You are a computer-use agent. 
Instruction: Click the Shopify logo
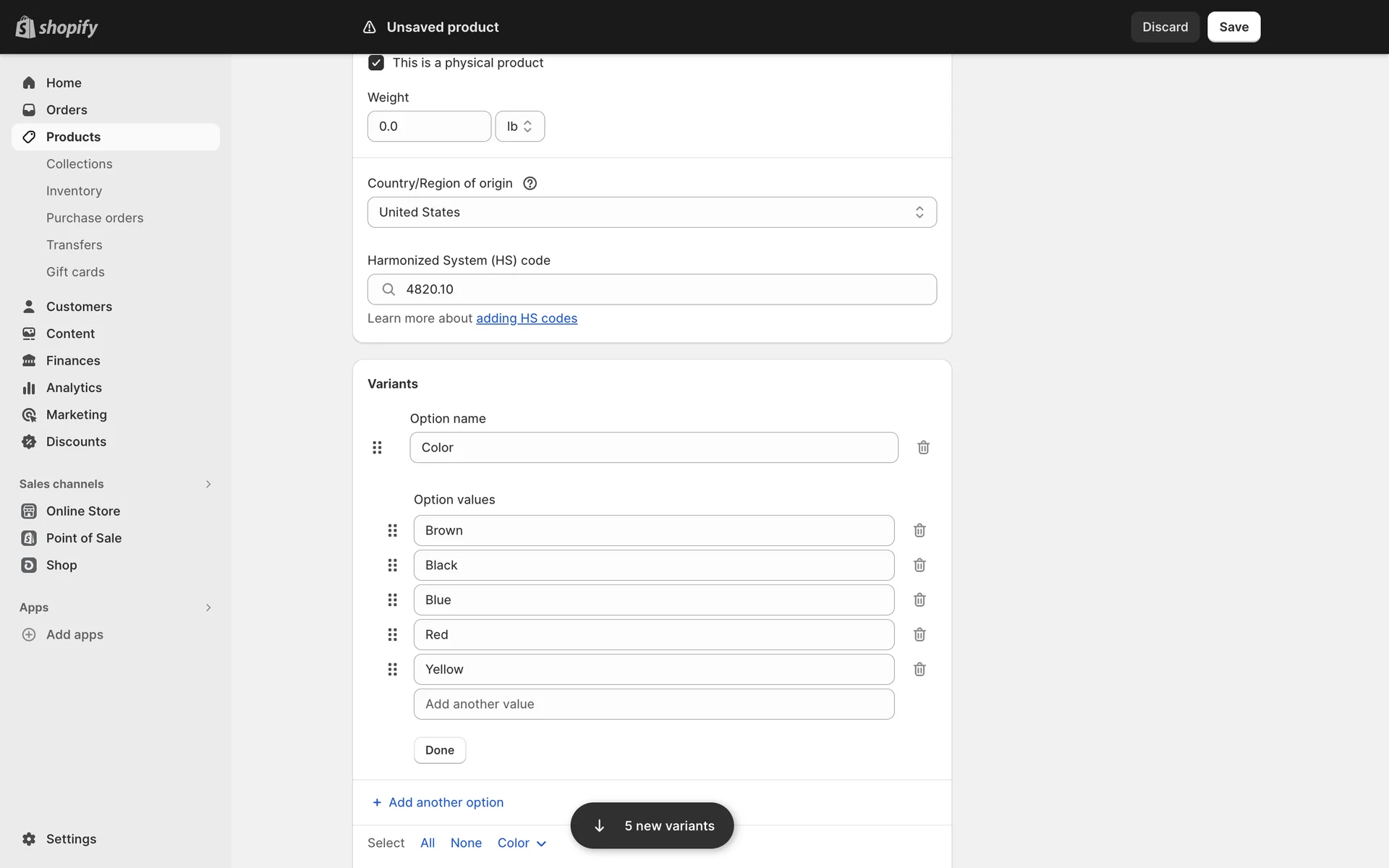coord(56,27)
